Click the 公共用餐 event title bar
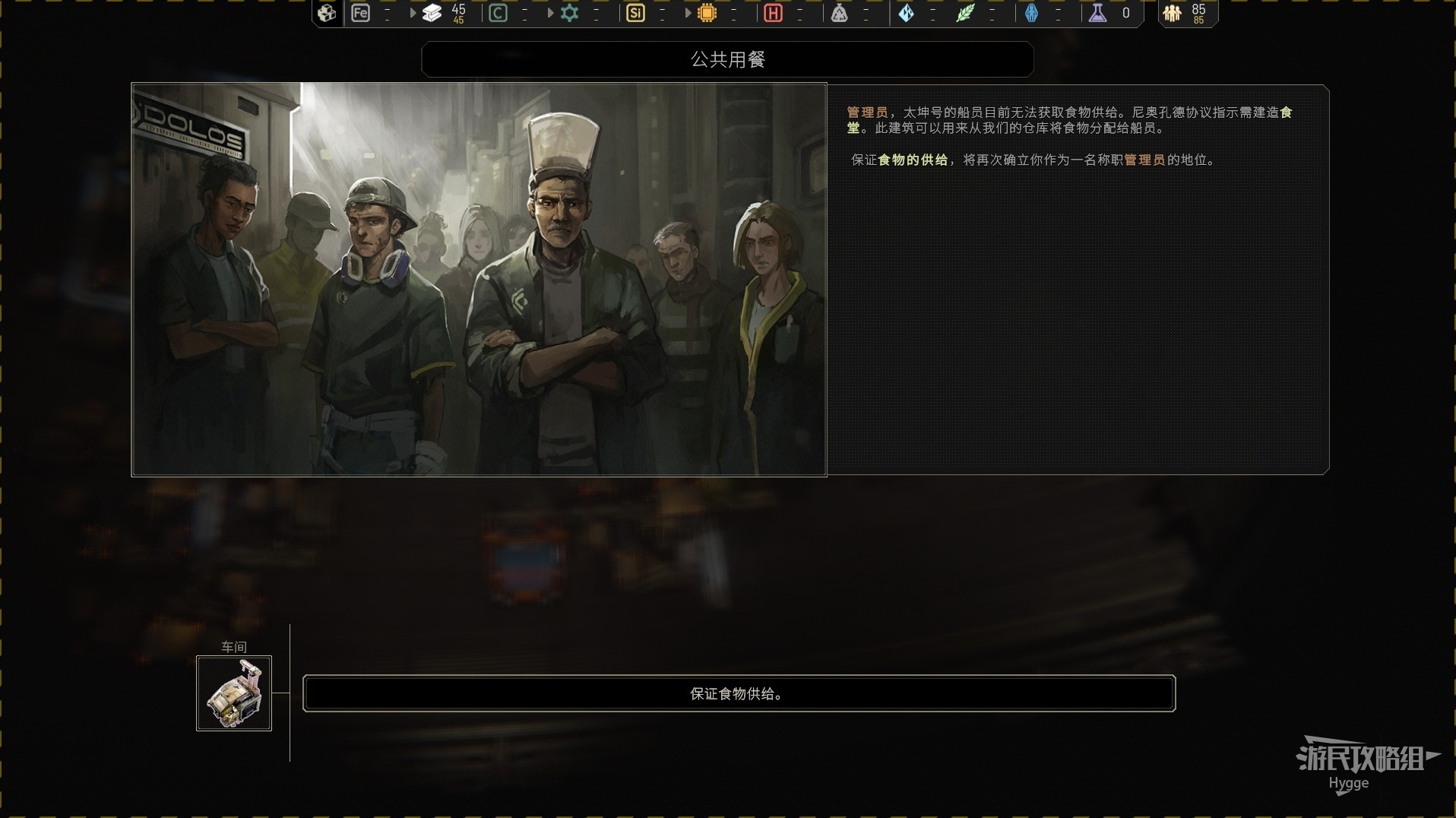The image size is (1456, 818). pos(727,59)
